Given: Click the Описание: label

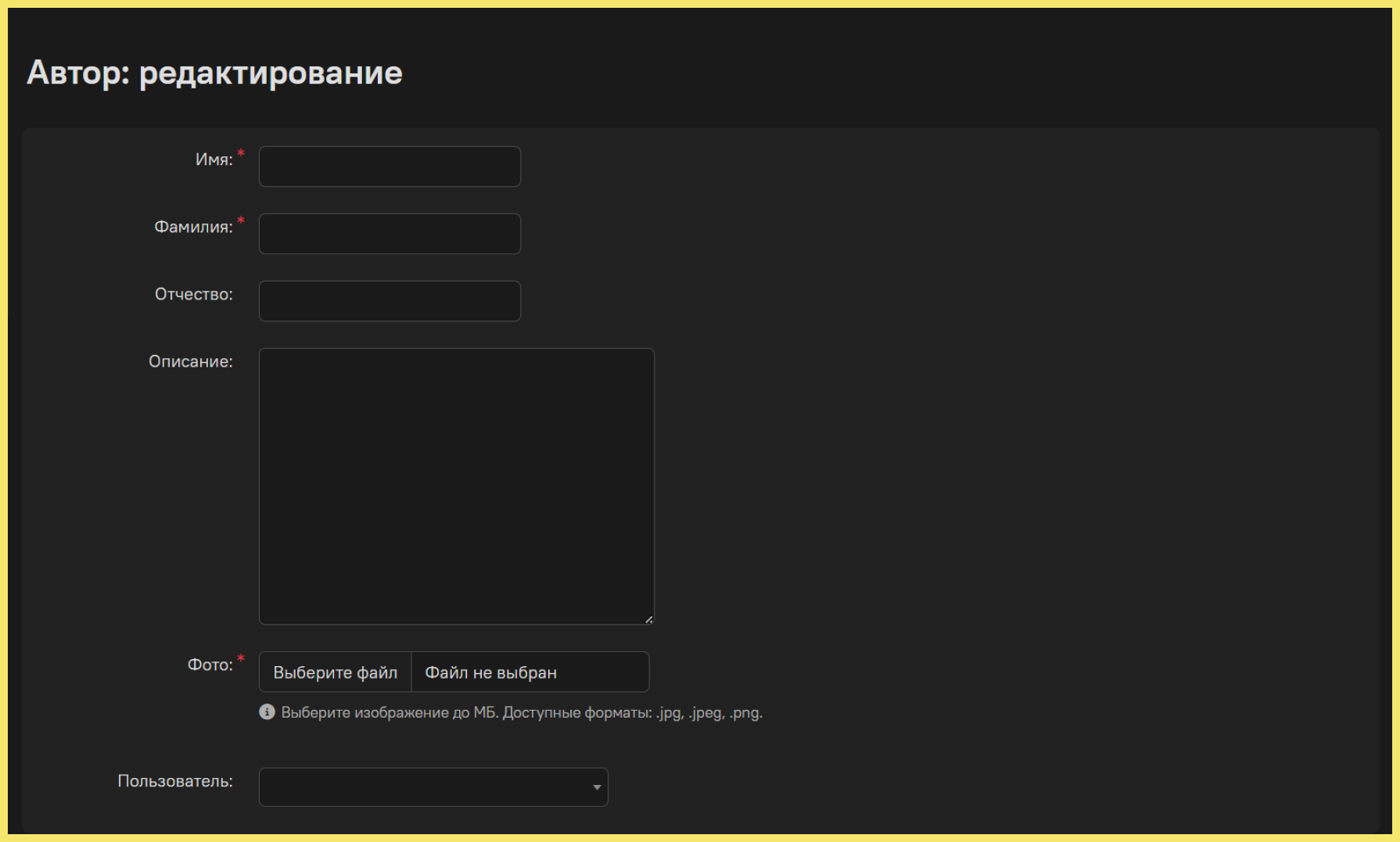Looking at the screenshot, I should (191, 361).
